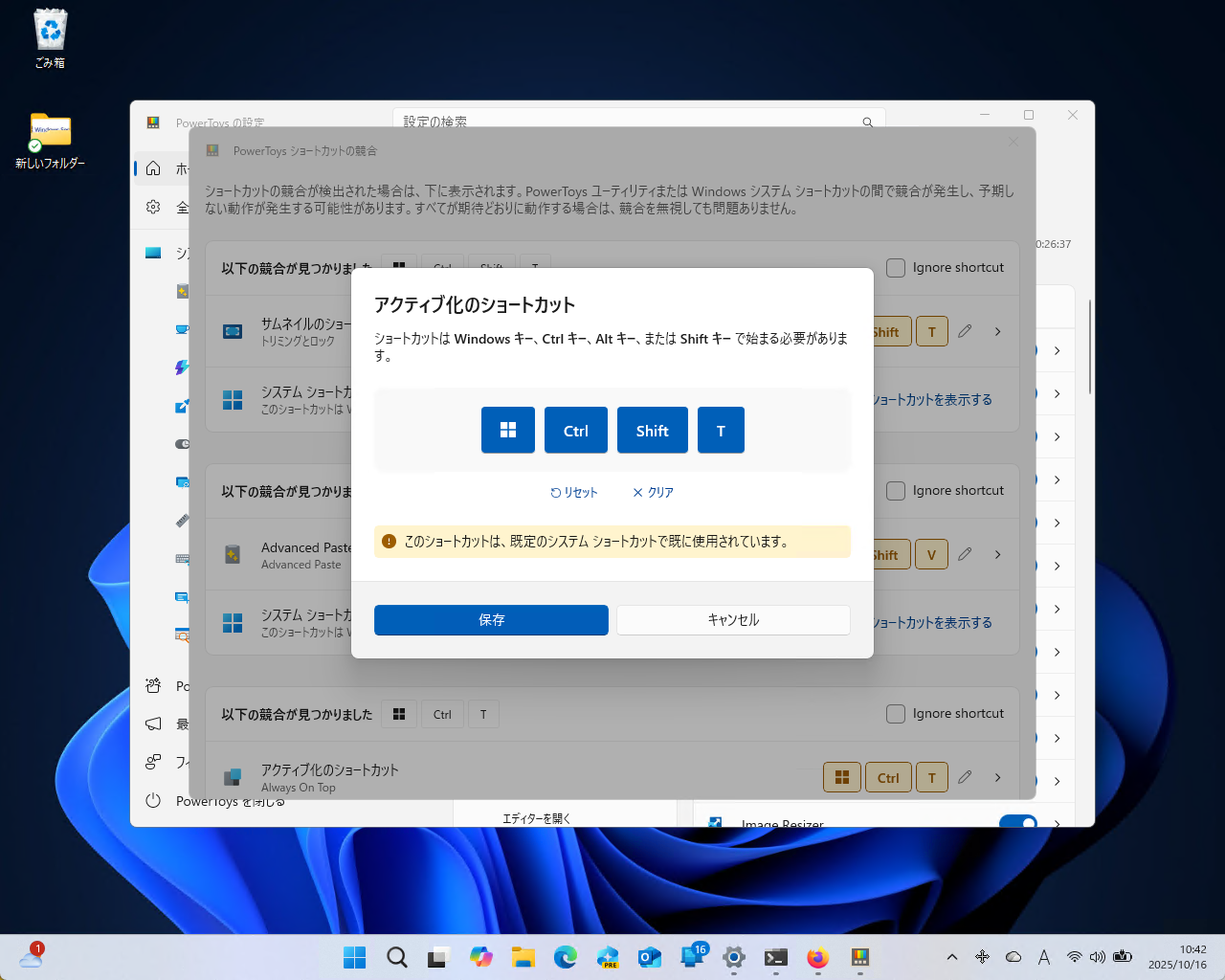1225x980 pixels.
Task: Expand the Always On Top shortcut row chevron
Action: click(997, 777)
